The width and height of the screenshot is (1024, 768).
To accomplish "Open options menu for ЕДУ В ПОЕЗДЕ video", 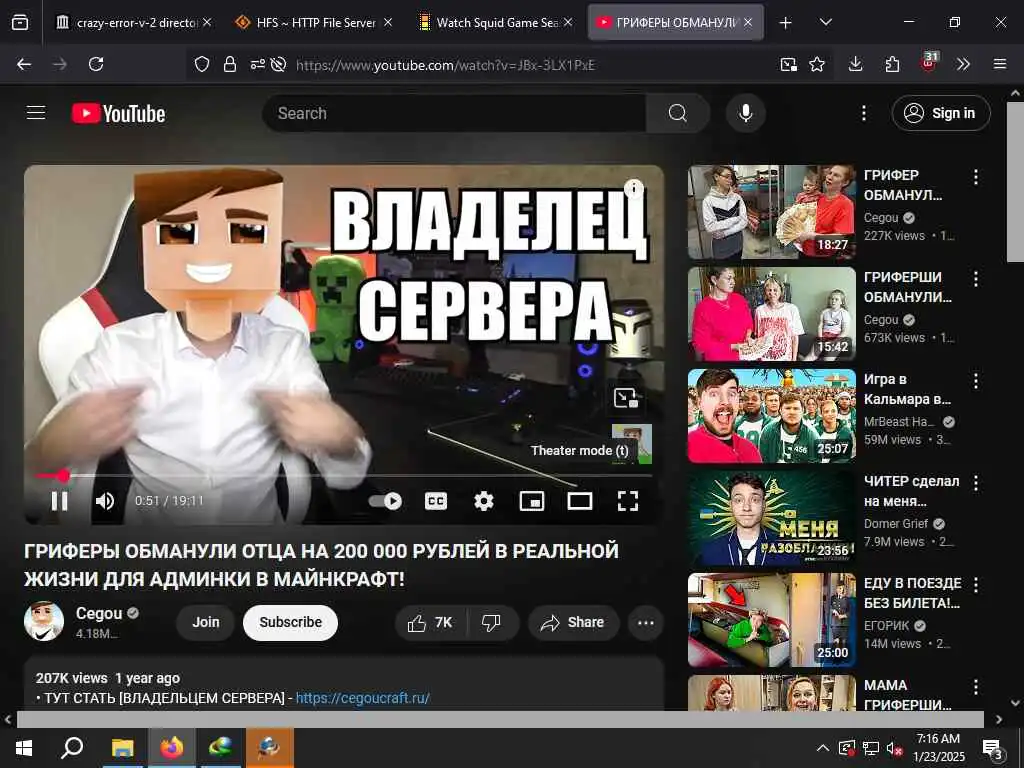I will [x=976, y=584].
